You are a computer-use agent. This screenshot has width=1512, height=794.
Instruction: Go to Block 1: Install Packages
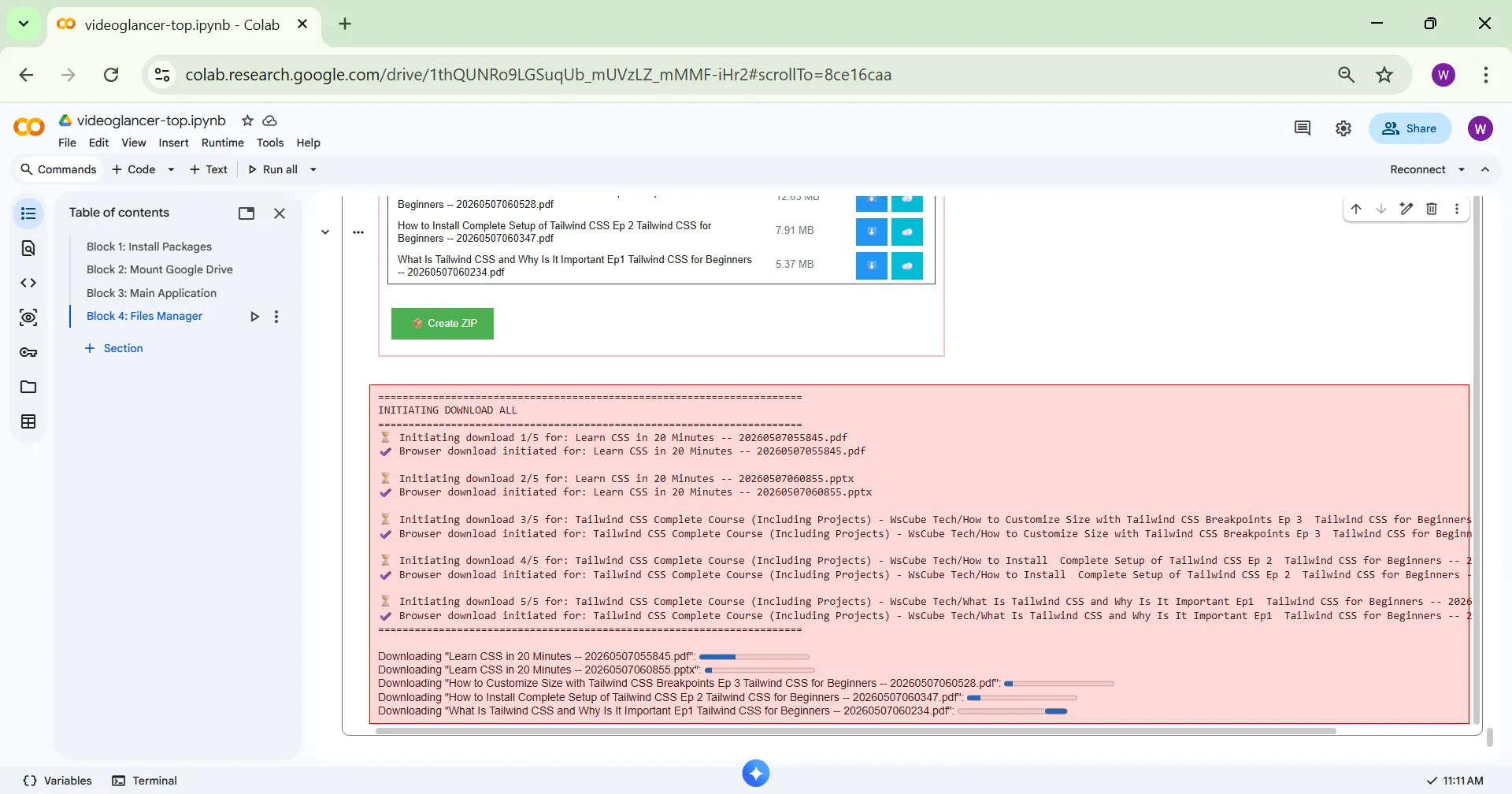pos(149,247)
